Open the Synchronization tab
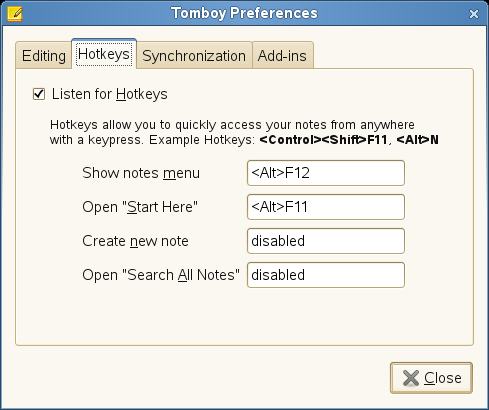The image size is (489, 410). [194, 56]
